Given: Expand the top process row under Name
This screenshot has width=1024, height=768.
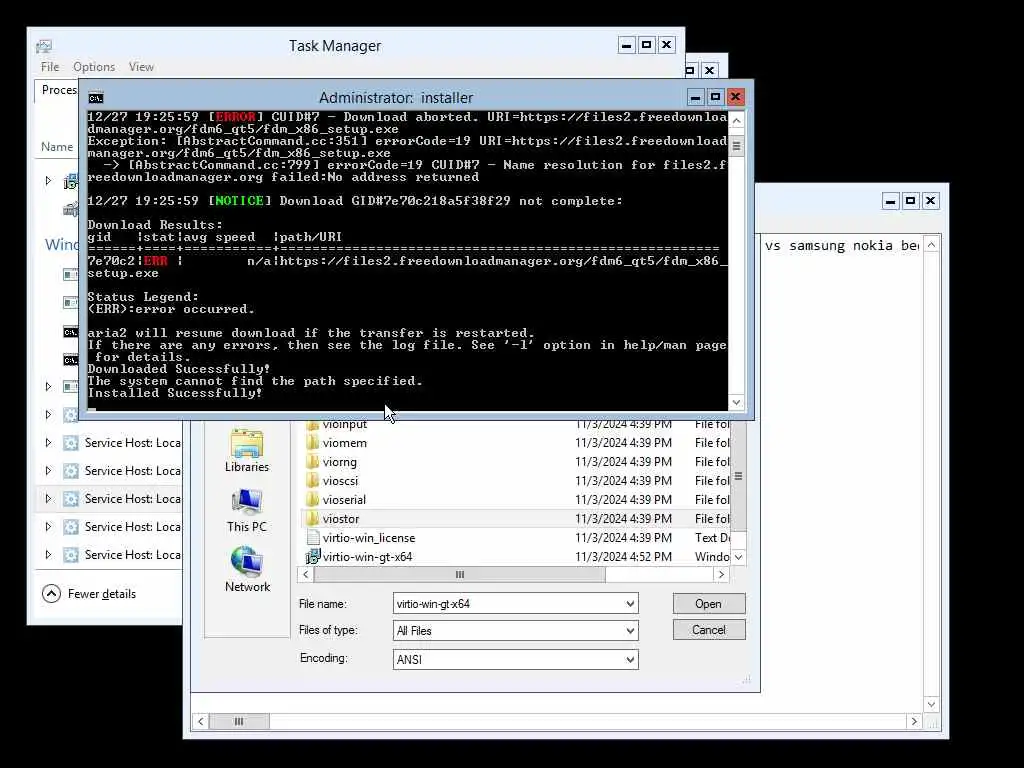Looking at the screenshot, I should click(x=48, y=180).
